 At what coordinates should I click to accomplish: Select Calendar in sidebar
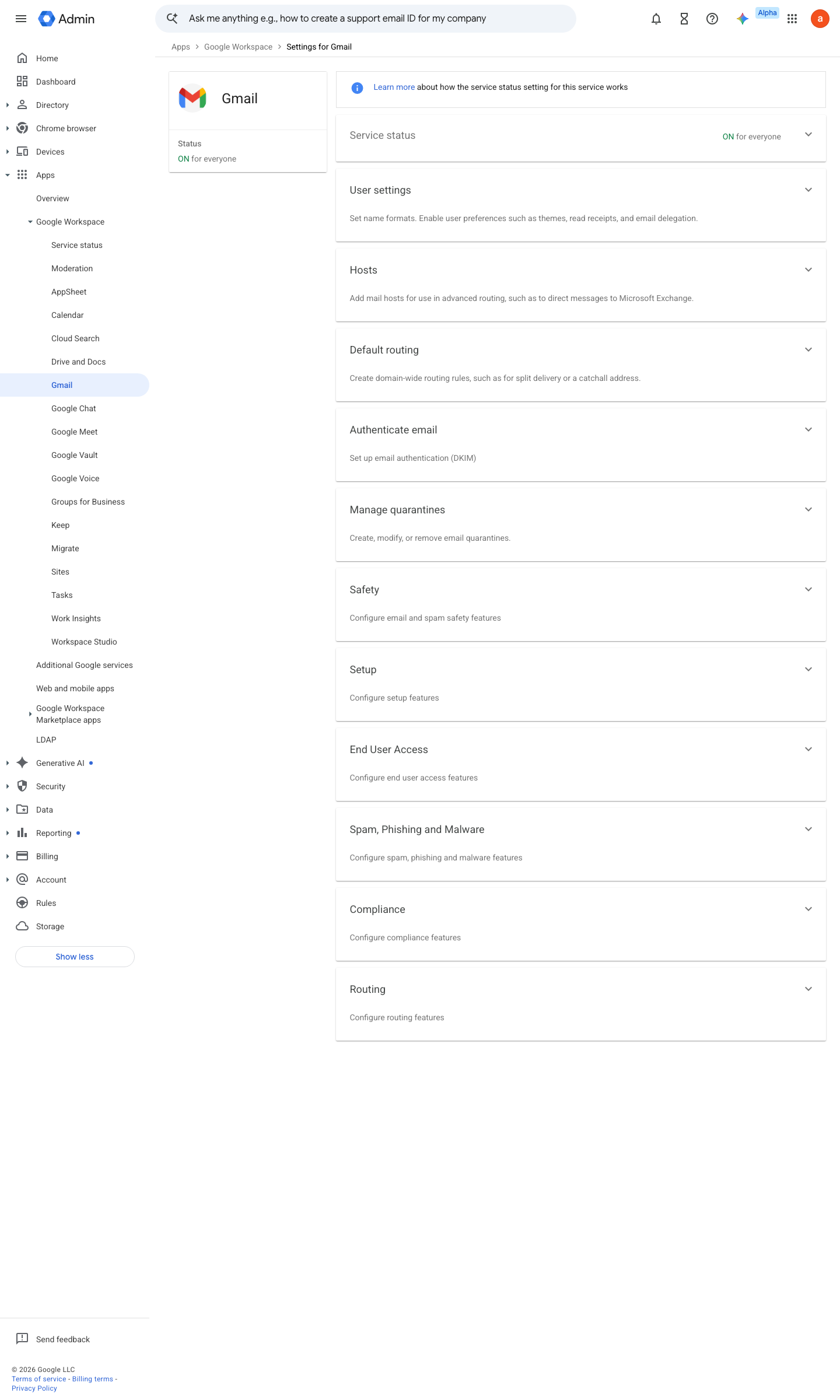pyautogui.click(x=68, y=315)
